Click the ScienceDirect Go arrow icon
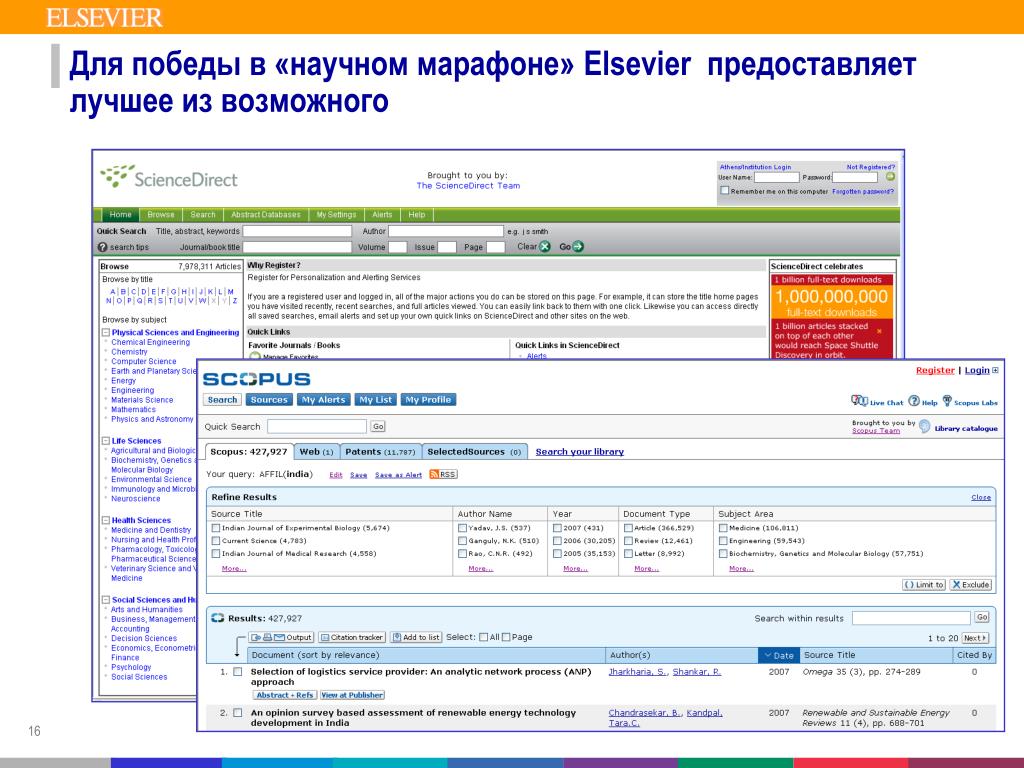Image resolution: width=1024 pixels, height=768 pixels. tap(578, 247)
